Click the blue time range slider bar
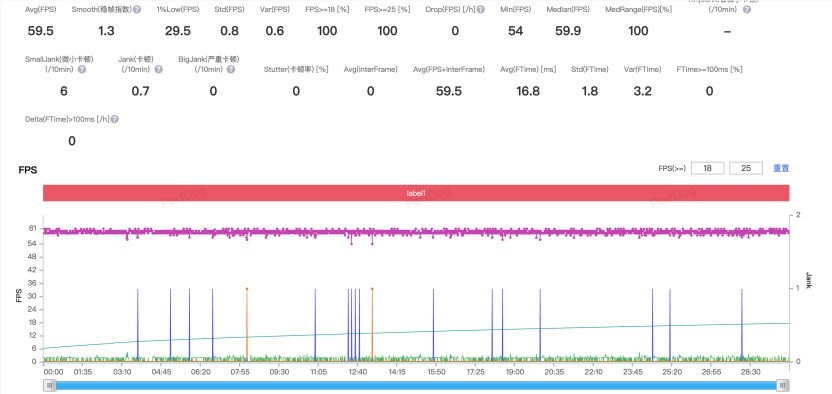The height and width of the screenshot is (394, 832). (x=417, y=386)
